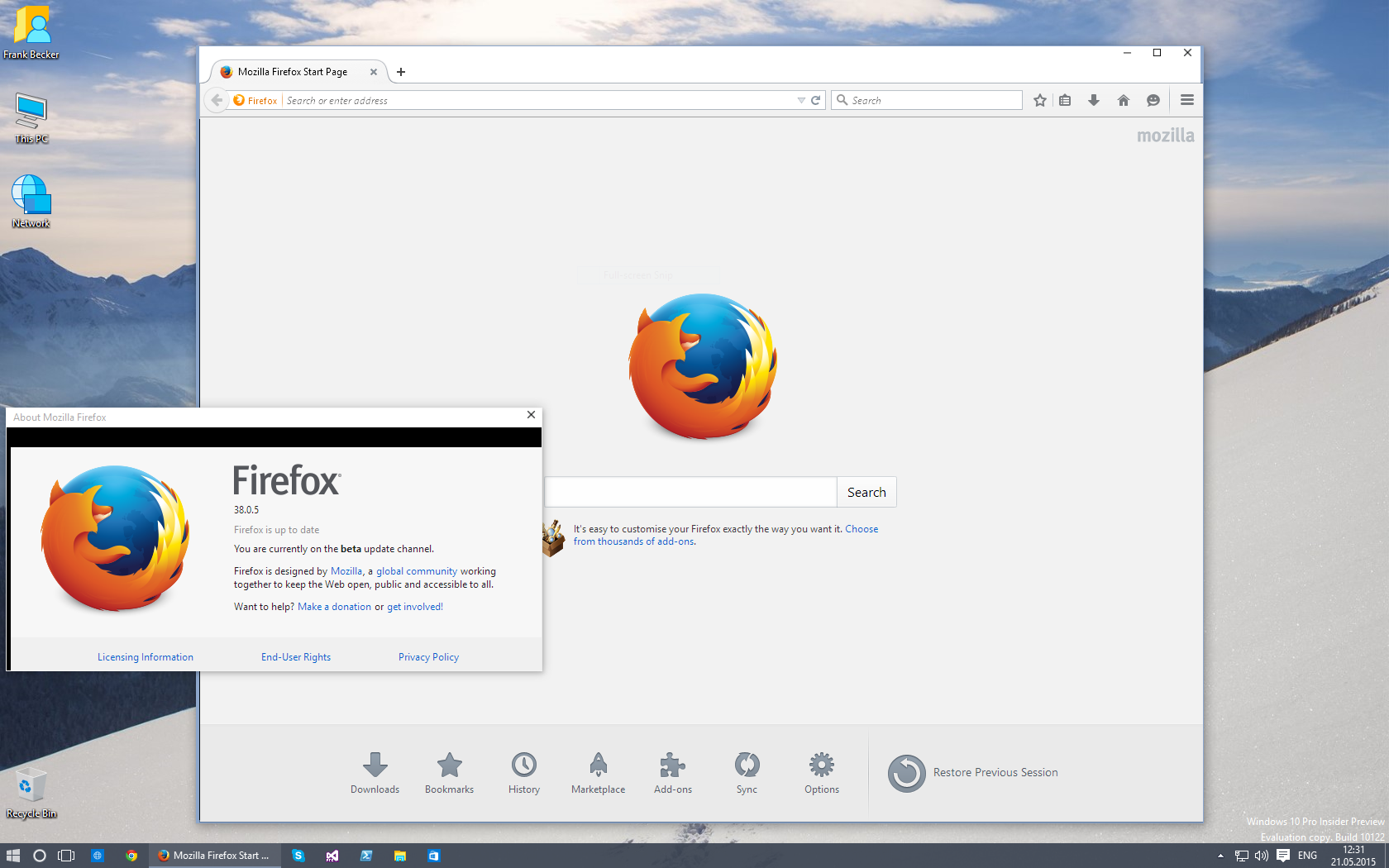The image size is (1389, 868).
Task: Click the large Firefox logo on start page
Action: (x=703, y=366)
